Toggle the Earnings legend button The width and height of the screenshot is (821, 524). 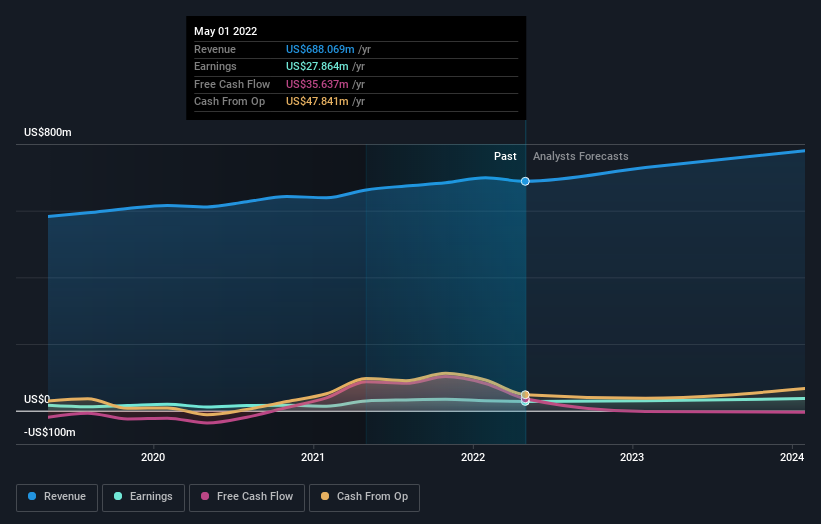pos(143,497)
